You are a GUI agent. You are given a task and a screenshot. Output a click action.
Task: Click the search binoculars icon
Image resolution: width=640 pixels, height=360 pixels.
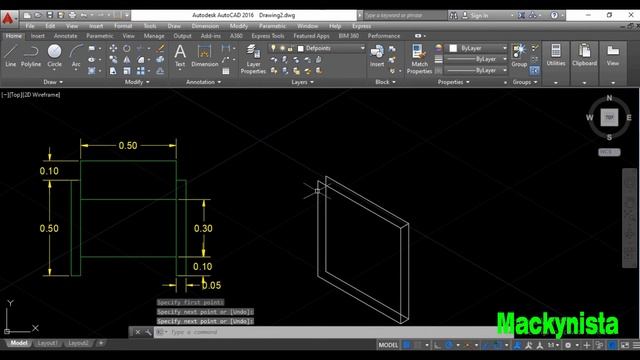453,15
